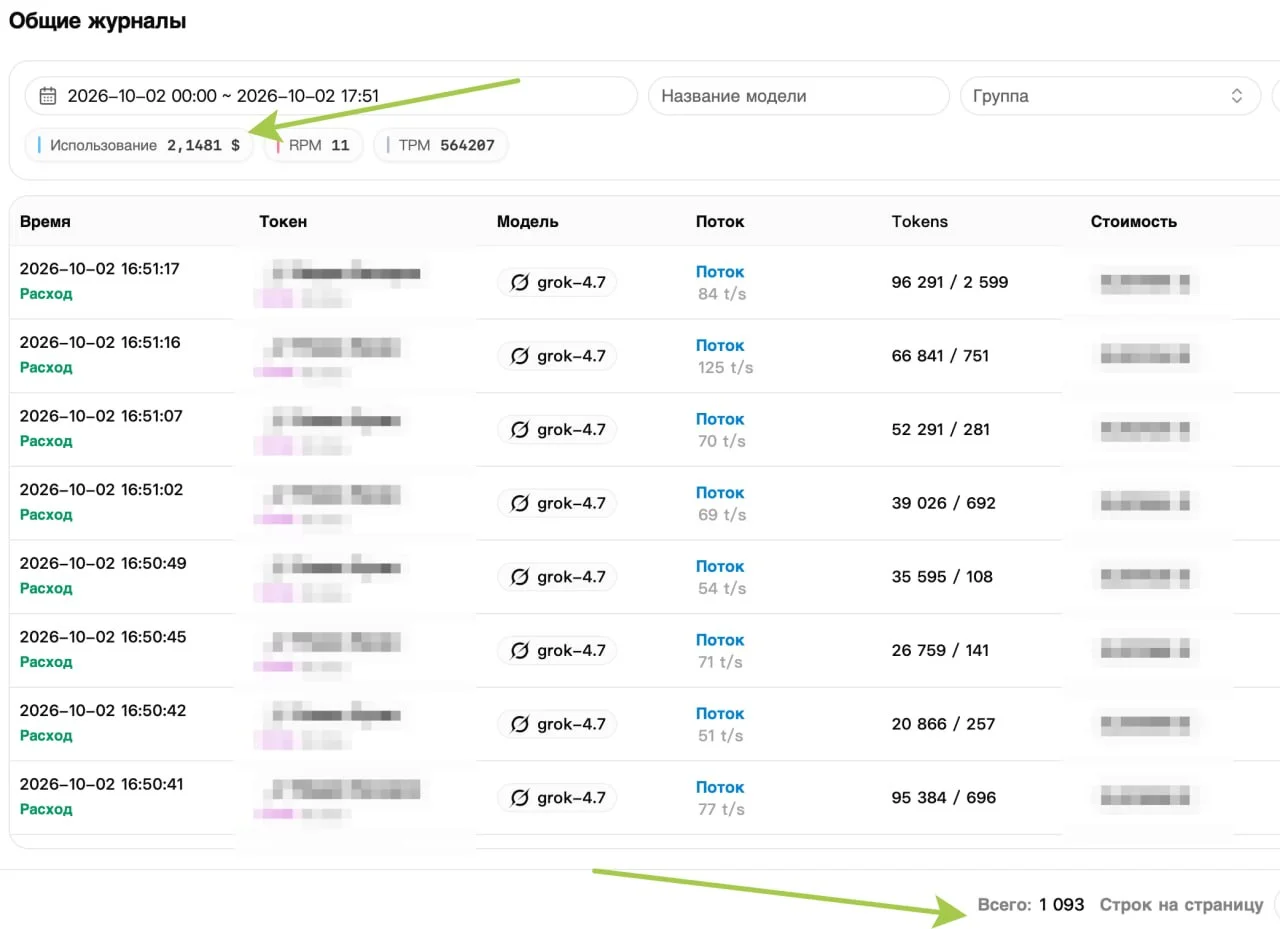Click token count 66 841 / 751
This screenshot has width=1280, height=929.
pyautogui.click(x=940, y=356)
